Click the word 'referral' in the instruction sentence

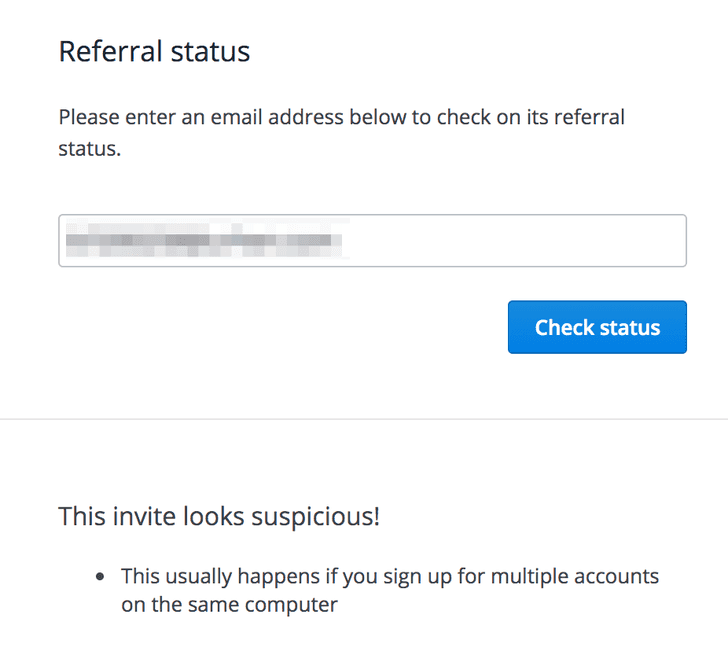(590, 117)
